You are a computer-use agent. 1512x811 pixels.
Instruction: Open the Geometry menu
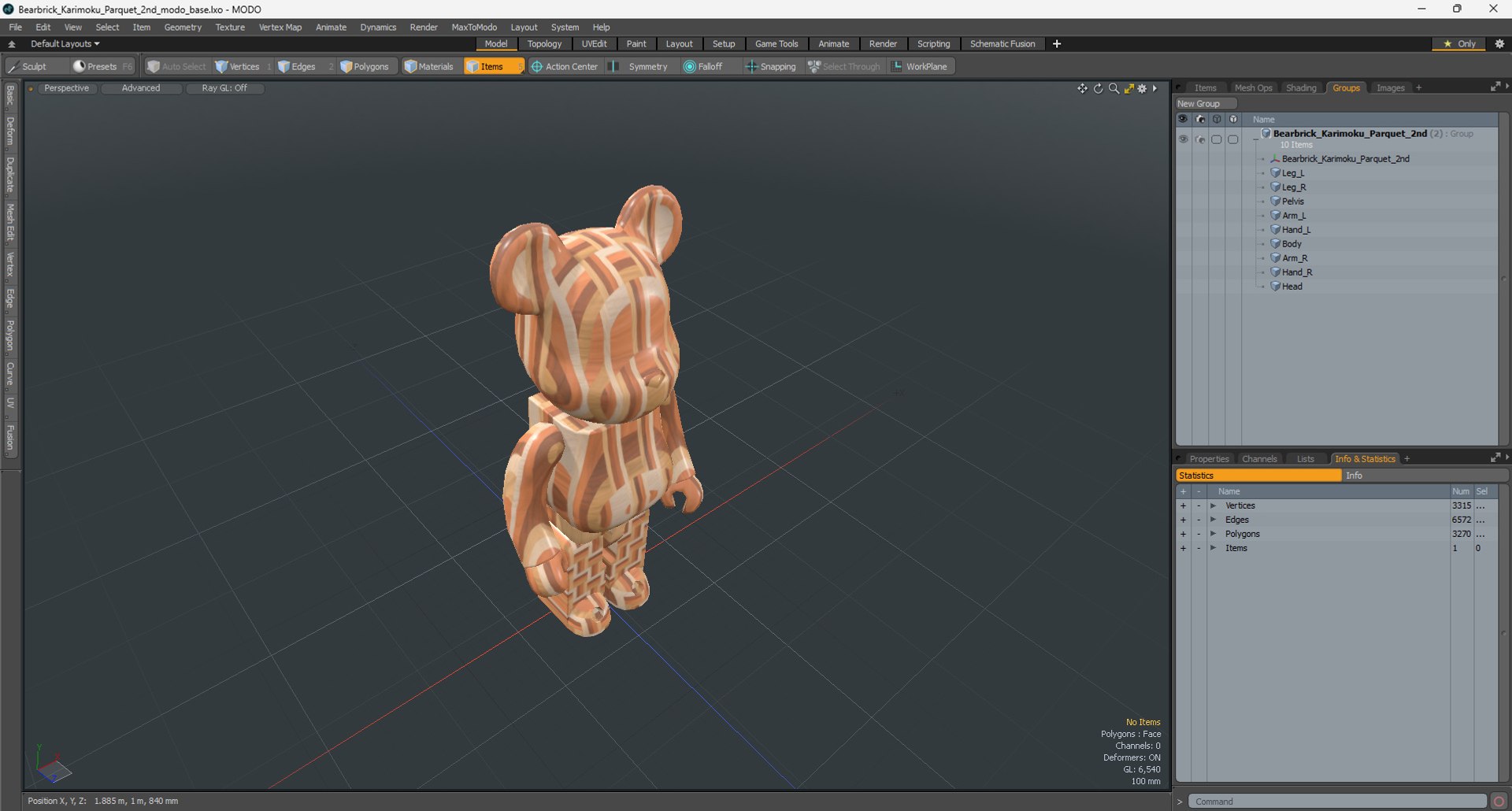(x=183, y=27)
